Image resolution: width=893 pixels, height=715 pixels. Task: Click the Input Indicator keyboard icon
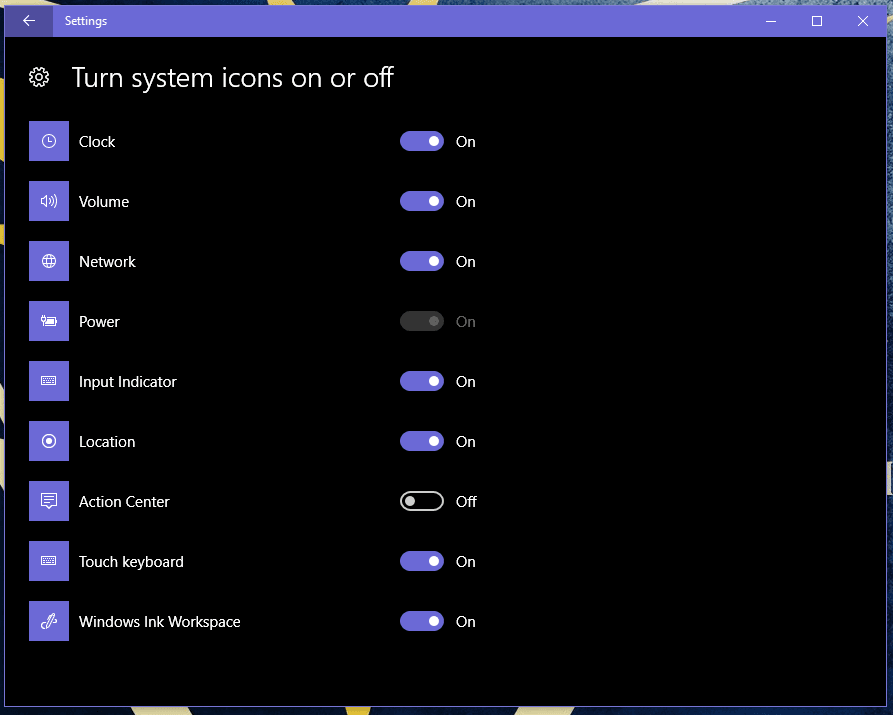pyautogui.click(x=49, y=381)
